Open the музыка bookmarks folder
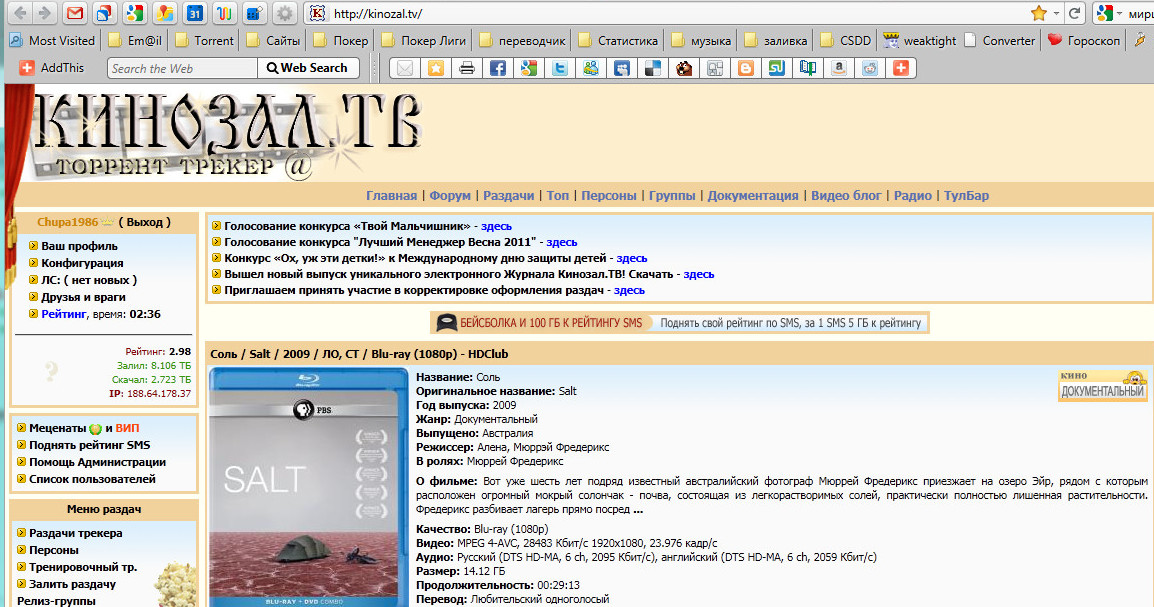 (x=701, y=40)
